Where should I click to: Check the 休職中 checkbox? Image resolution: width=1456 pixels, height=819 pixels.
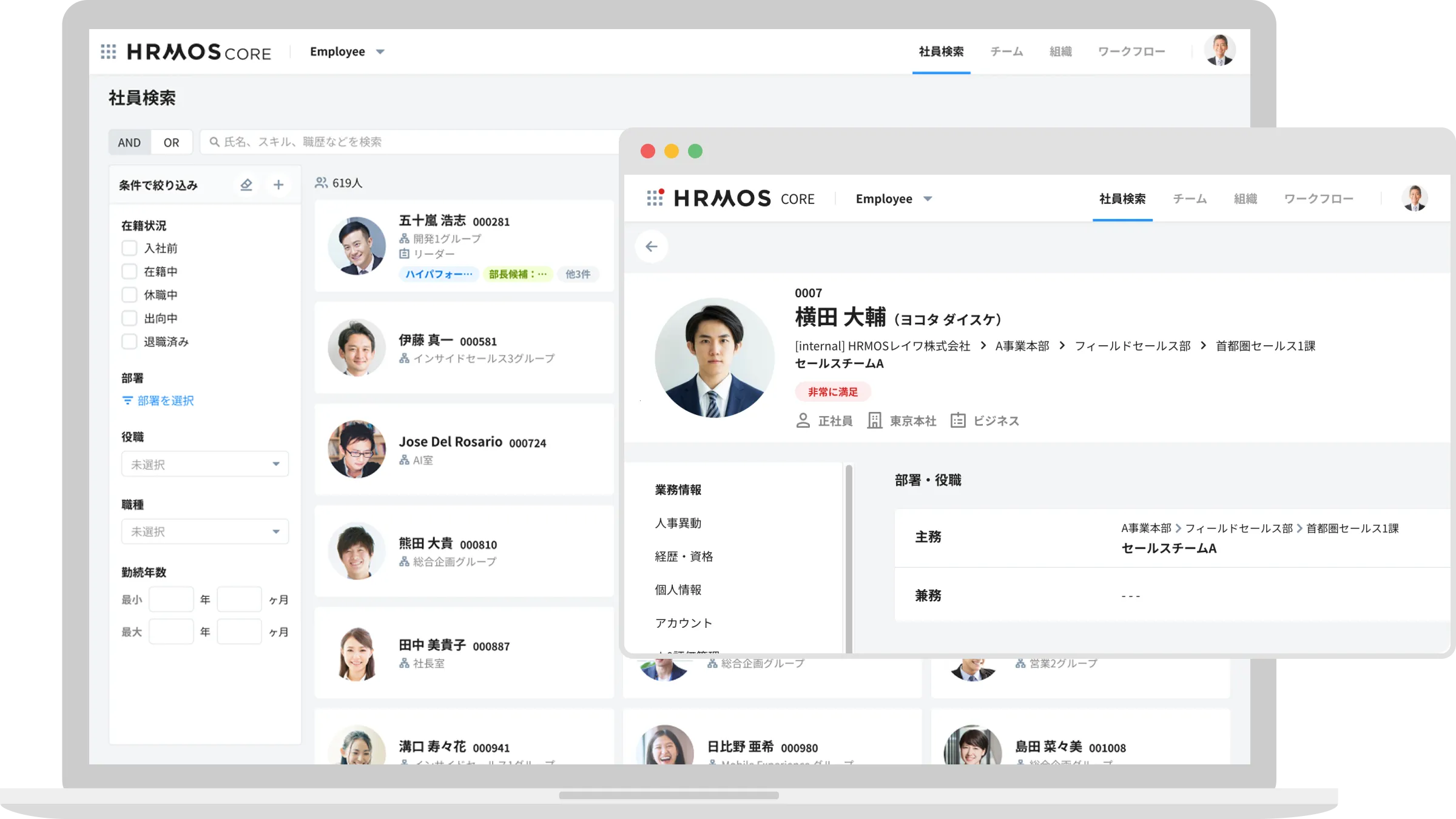(x=129, y=294)
